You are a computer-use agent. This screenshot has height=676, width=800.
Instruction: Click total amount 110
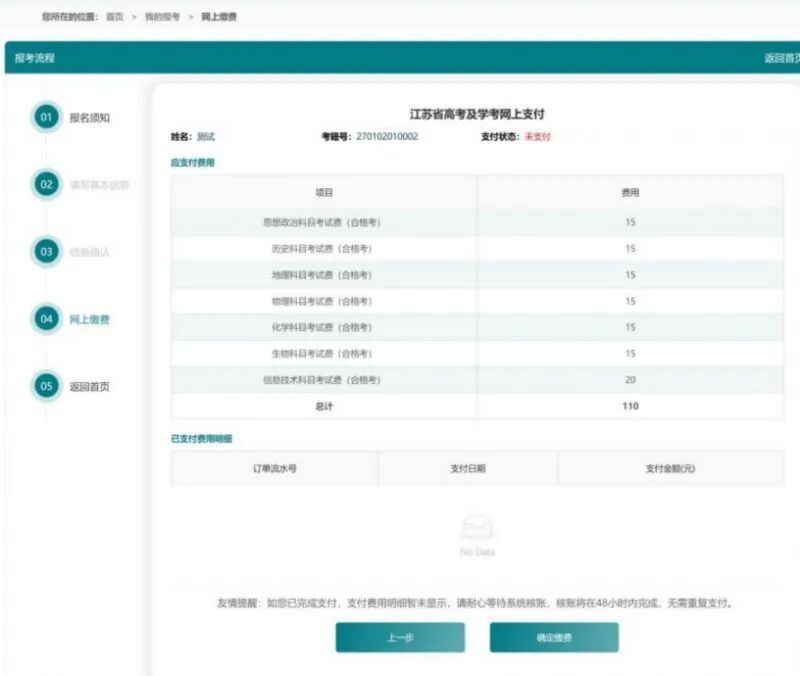[x=630, y=406]
